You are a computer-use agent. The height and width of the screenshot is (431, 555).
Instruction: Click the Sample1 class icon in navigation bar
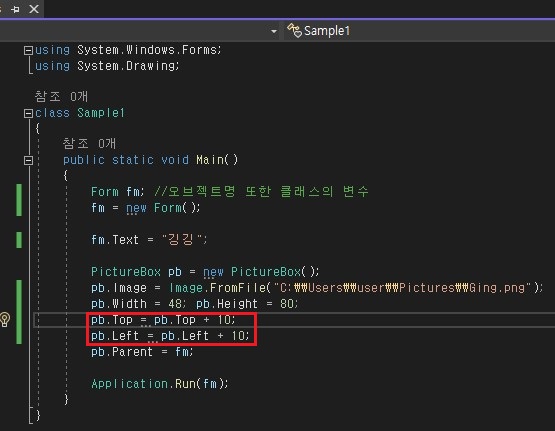pyautogui.click(x=294, y=30)
